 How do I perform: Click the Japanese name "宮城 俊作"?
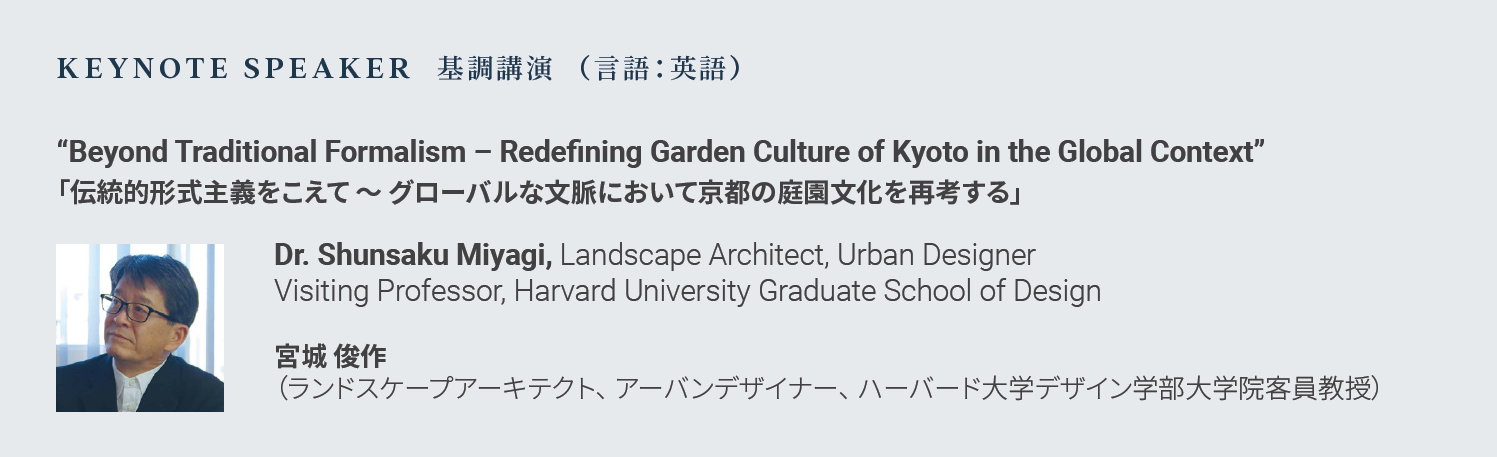[330, 355]
